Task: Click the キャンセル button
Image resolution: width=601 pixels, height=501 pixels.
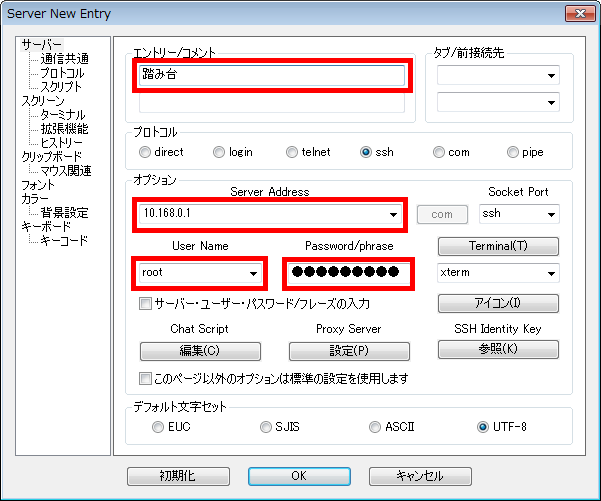Action: coord(420,476)
